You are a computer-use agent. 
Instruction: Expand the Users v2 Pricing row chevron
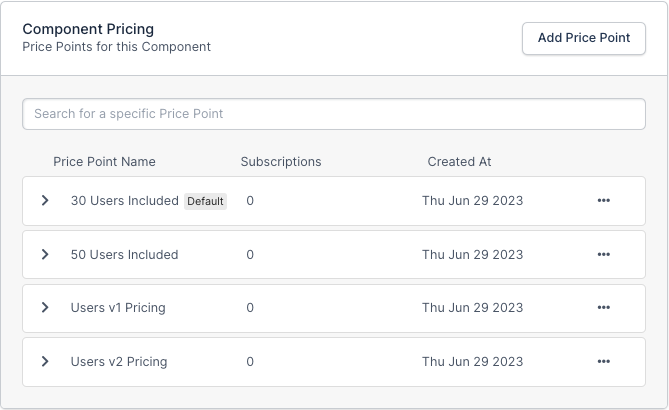(45, 362)
